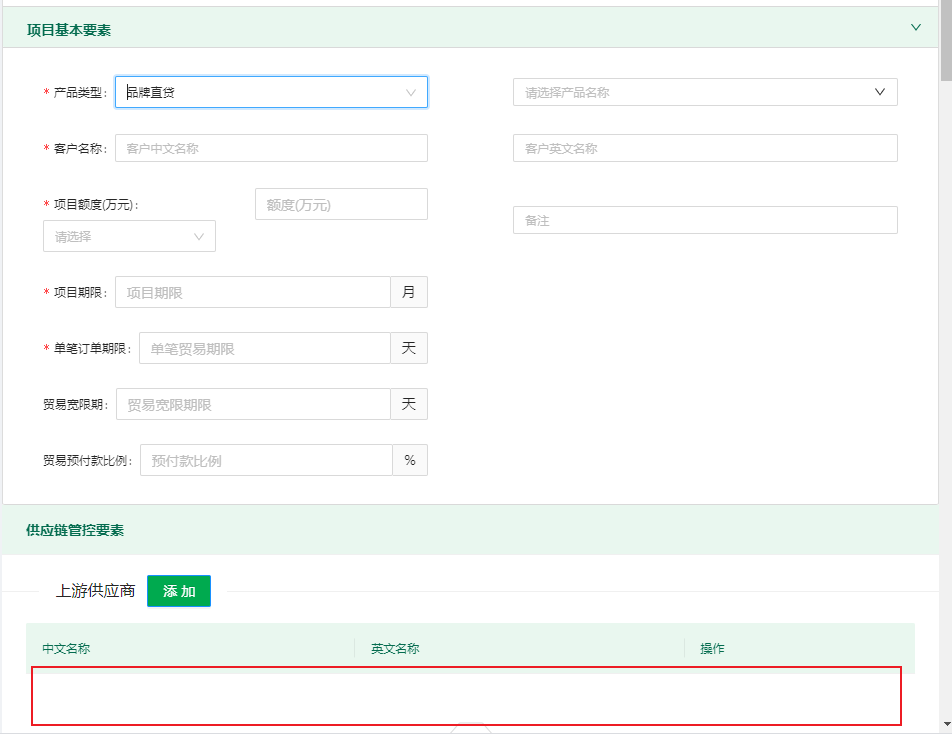Click the 产品类型 label

pos(80,92)
